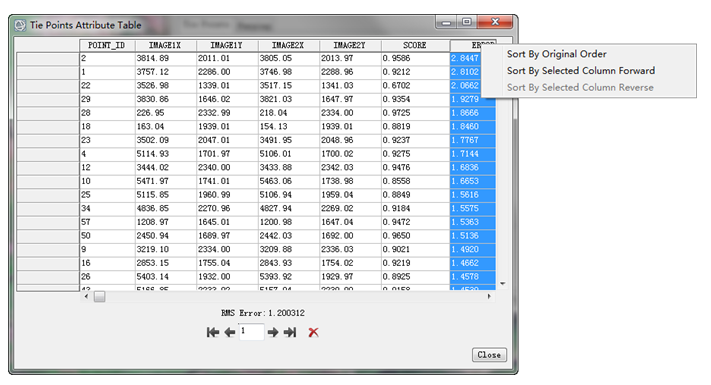The height and width of the screenshot is (385, 711).
Task: Go to the next tie point record
Action: tap(273, 332)
